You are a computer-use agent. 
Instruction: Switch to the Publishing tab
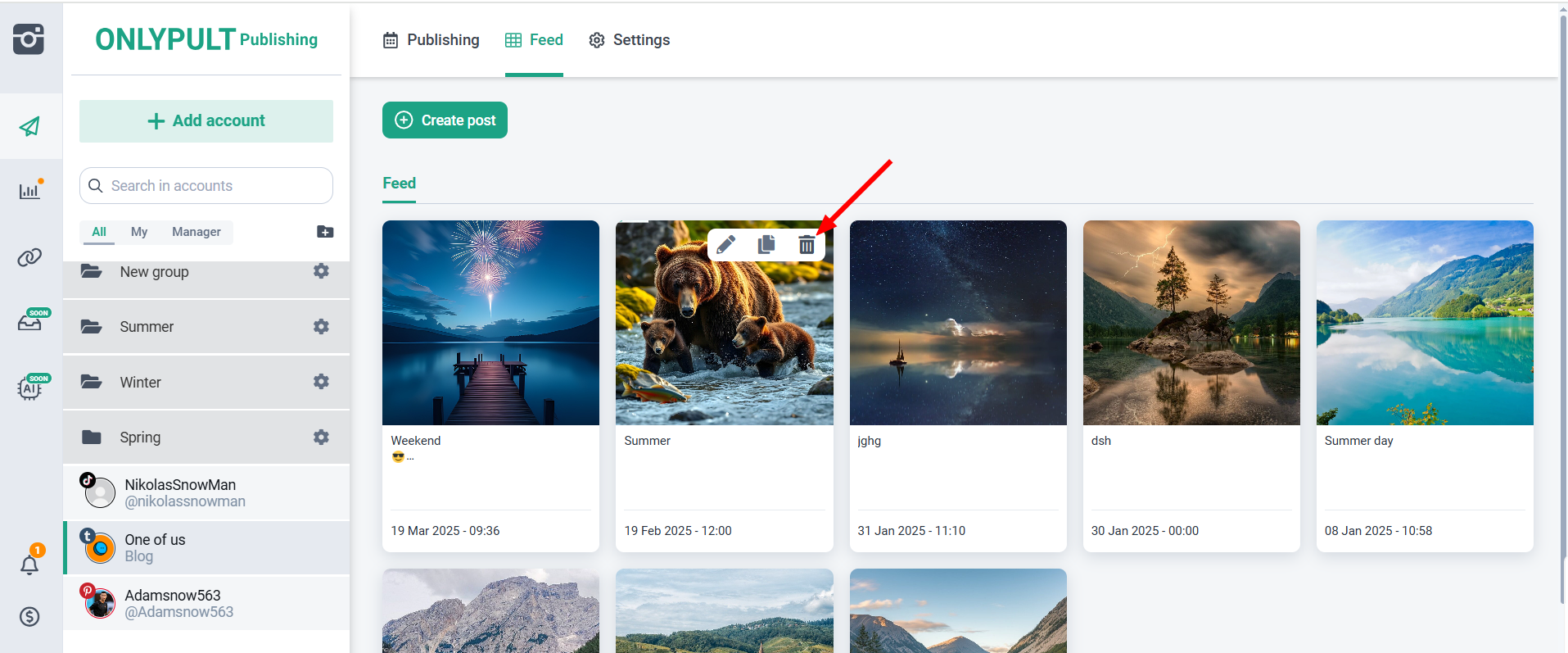(432, 40)
